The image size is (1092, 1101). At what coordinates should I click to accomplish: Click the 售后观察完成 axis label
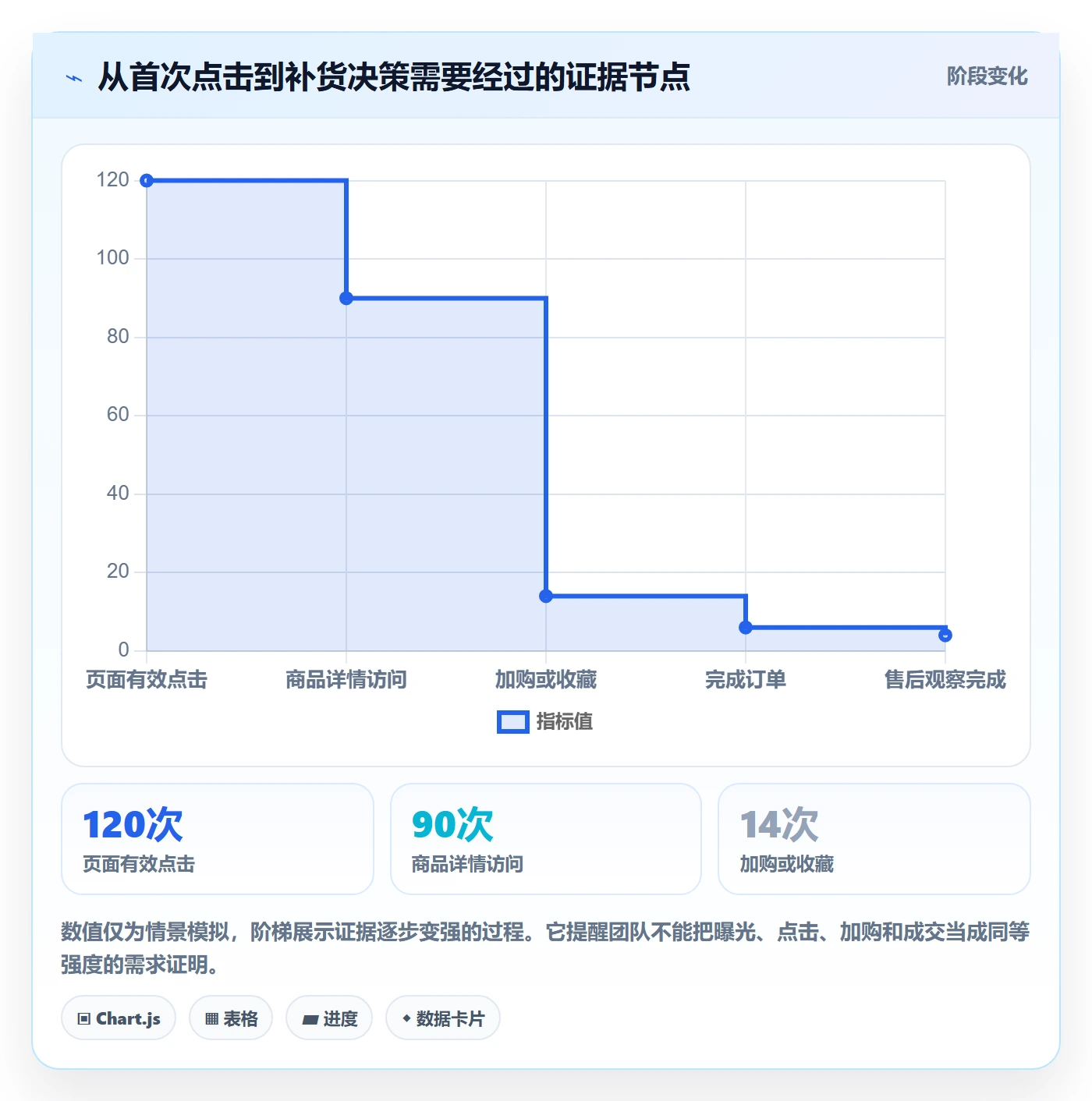point(945,680)
